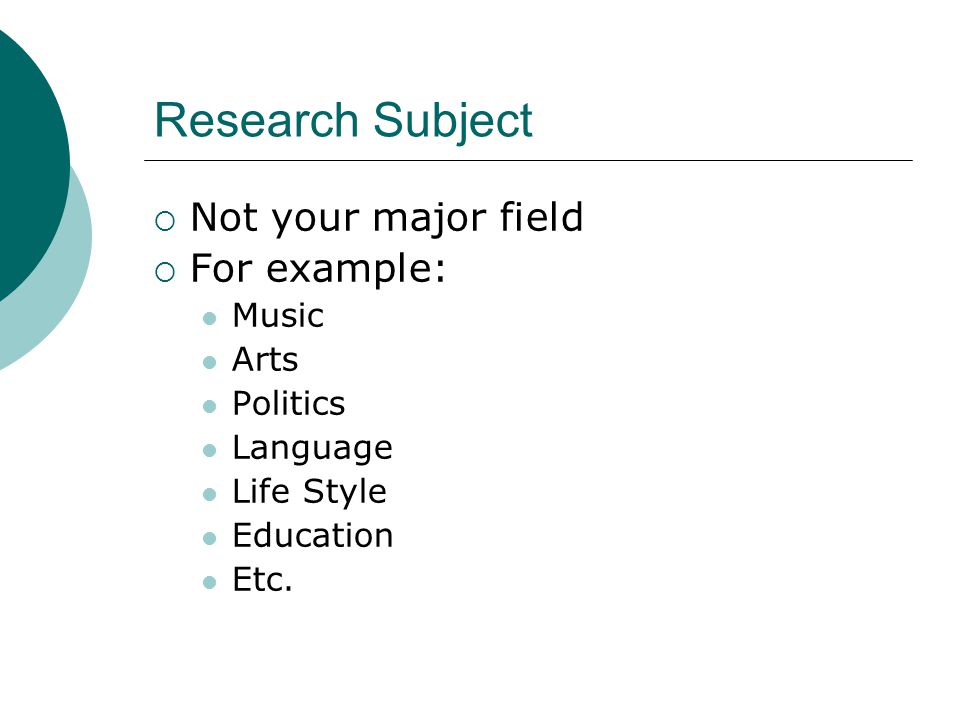Click the word Arts
960x720 pixels.
pos(265,359)
